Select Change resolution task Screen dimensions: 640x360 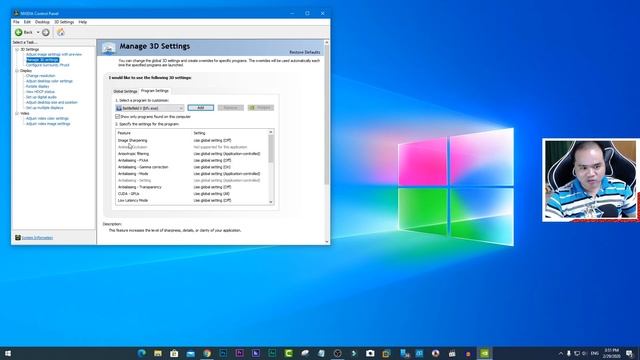coord(40,76)
